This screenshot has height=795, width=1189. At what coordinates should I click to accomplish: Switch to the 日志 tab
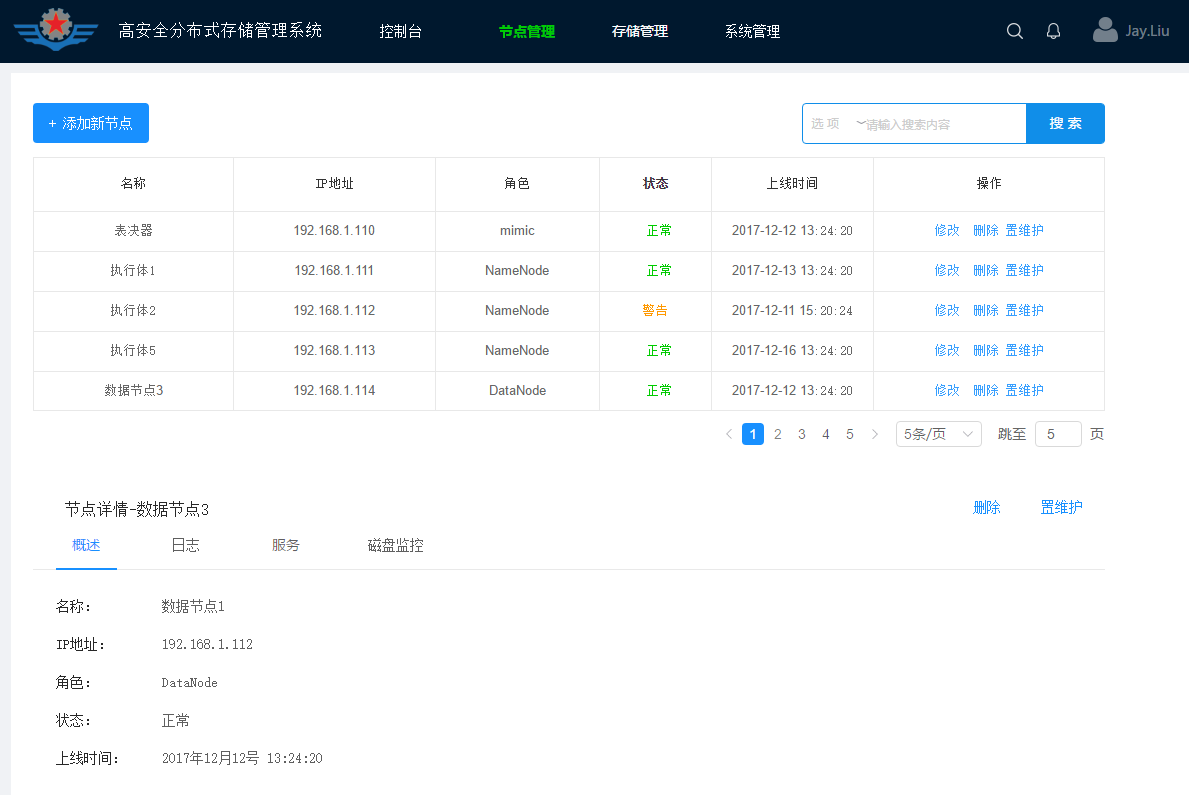pyautogui.click(x=185, y=545)
